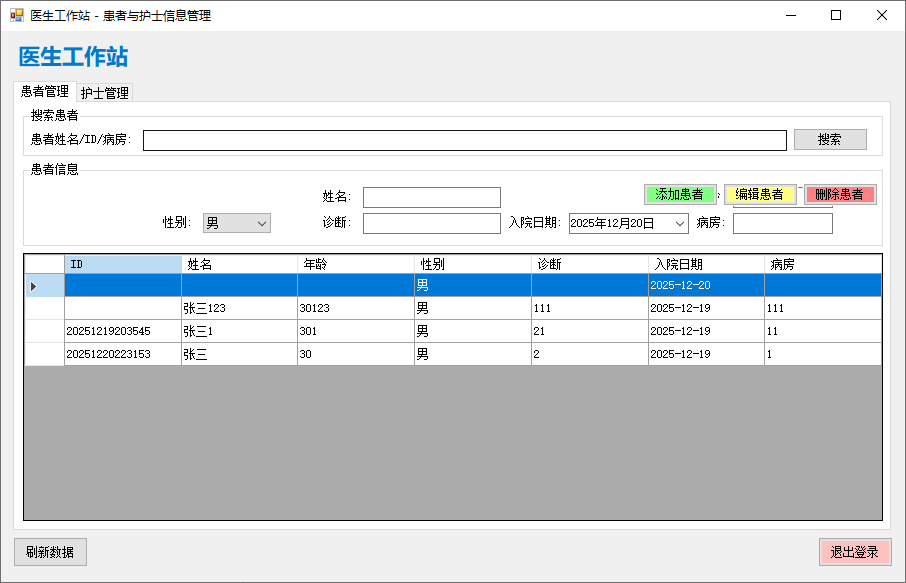Select the ID cell 20251220223153

122,354
